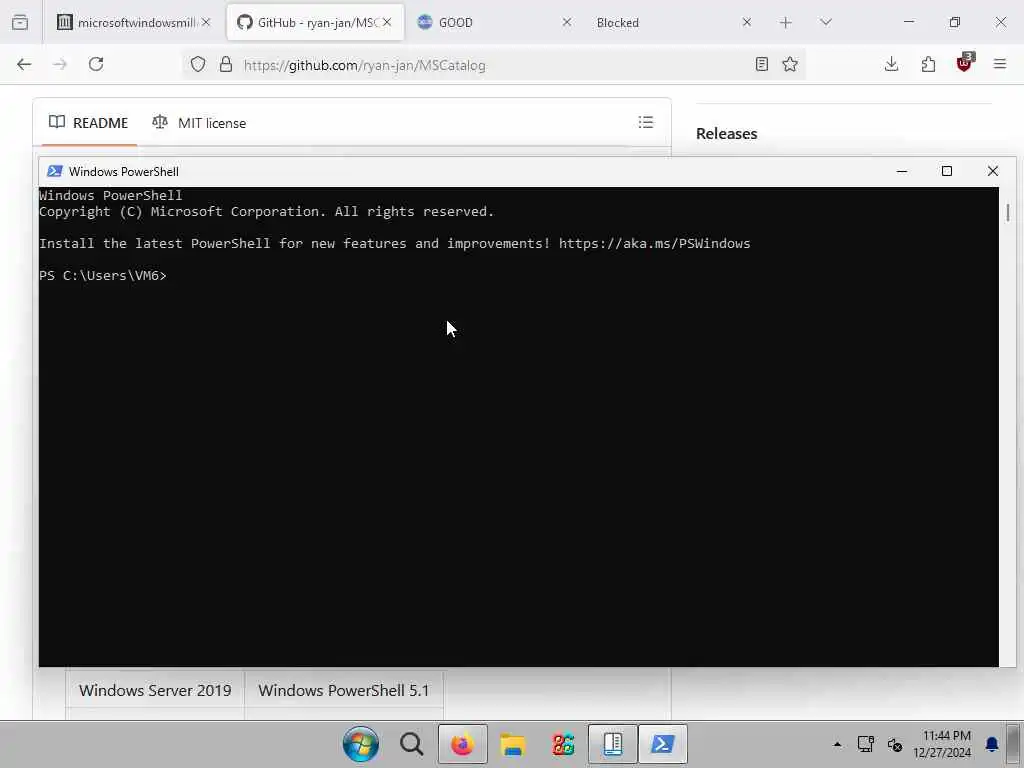This screenshot has width=1024, height=768.
Task: Click the Windows Server 2019 table cell
Action: click(x=155, y=690)
